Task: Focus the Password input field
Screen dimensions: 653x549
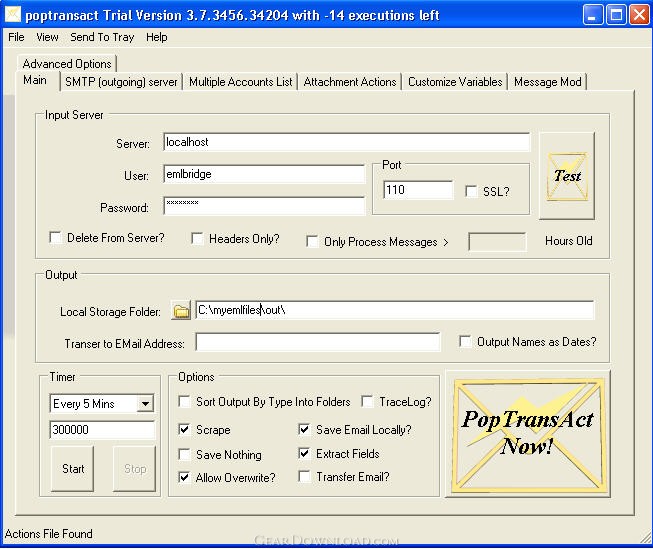Action: click(x=264, y=206)
